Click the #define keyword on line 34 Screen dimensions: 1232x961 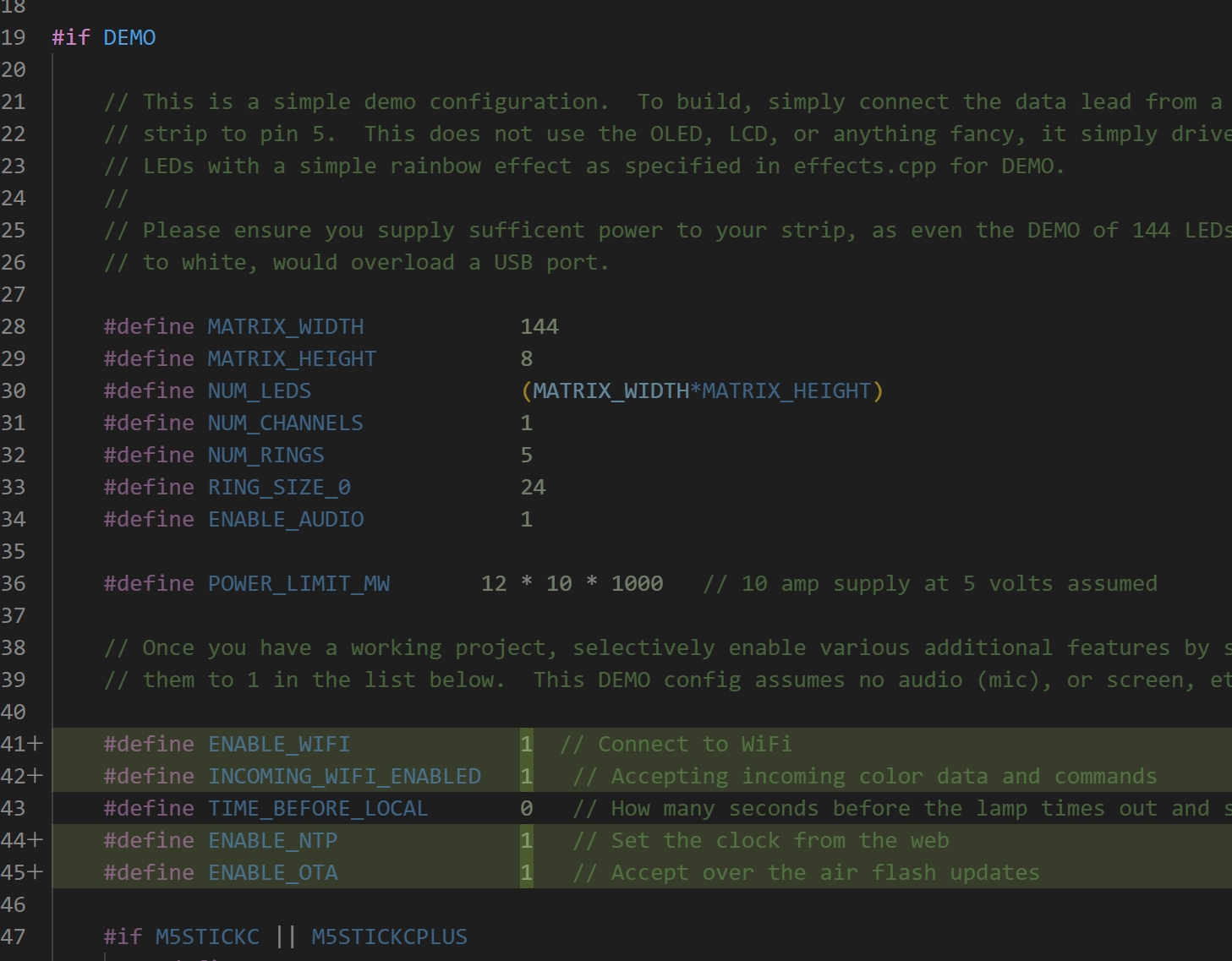[x=149, y=520]
